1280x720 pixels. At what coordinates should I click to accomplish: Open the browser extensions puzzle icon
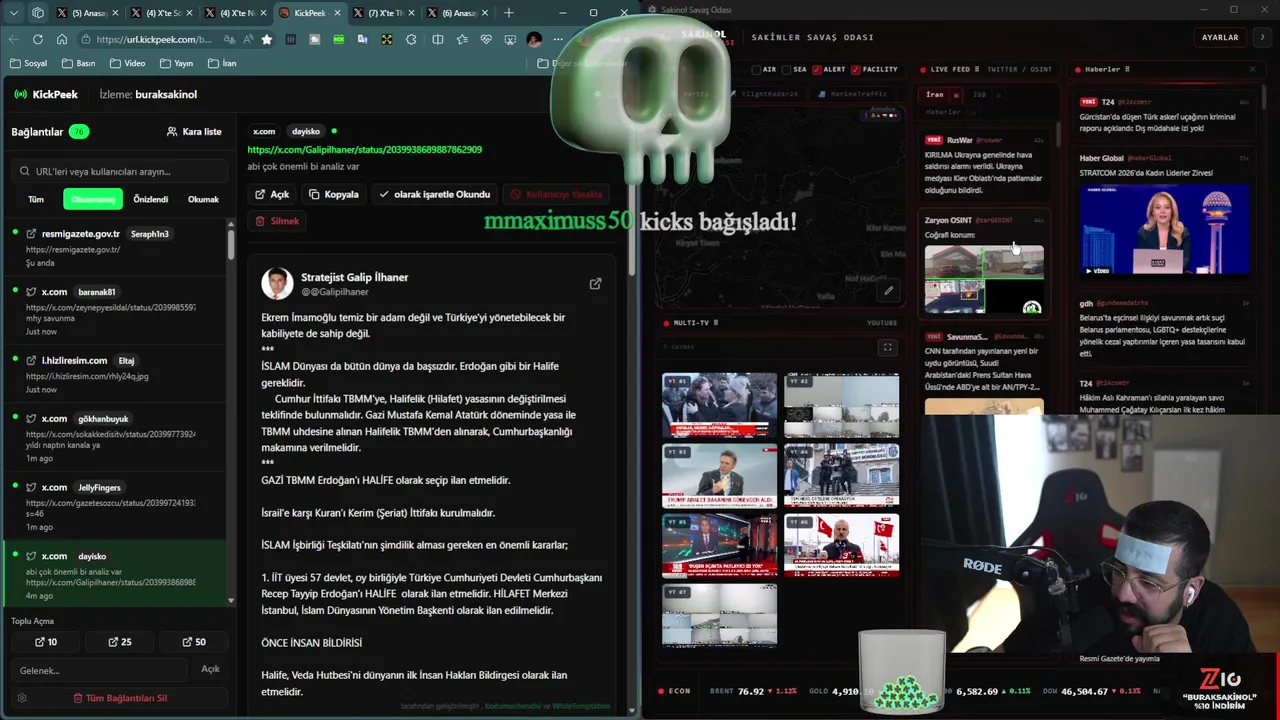point(411,39)
